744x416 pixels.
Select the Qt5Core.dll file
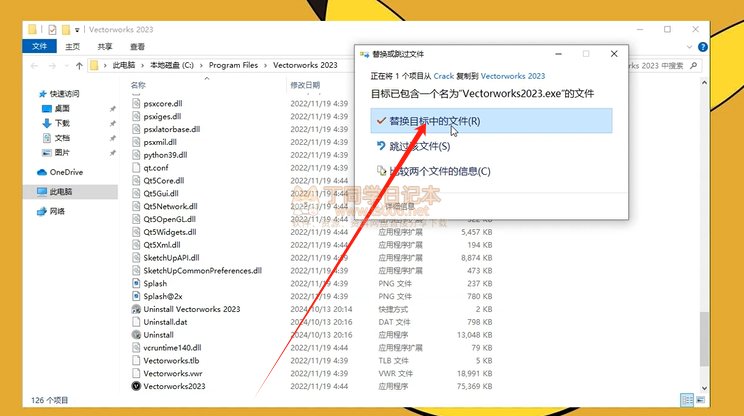click(164, 180)
